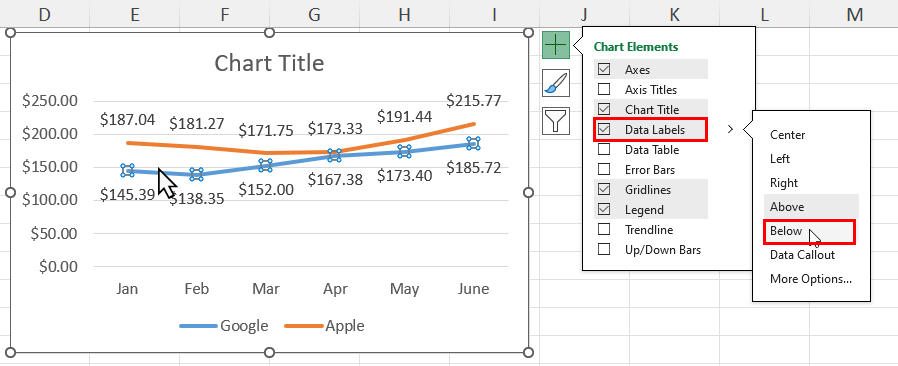Toggle the Legend checkbox
The width and height of the screenshot is (898, 366).
point(604,210)
